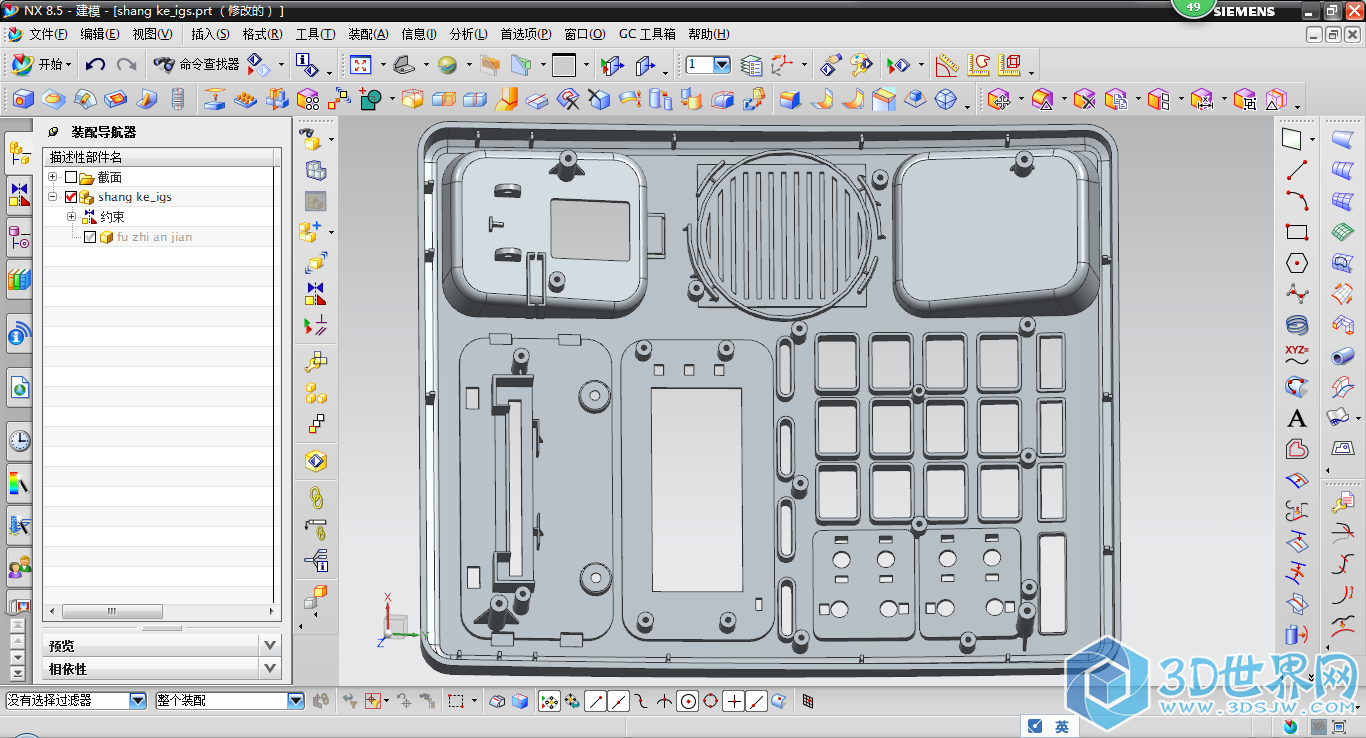Open the GC 工具箱 menu
Viewport: 1366px width, 738px height.
pos(647,34)
